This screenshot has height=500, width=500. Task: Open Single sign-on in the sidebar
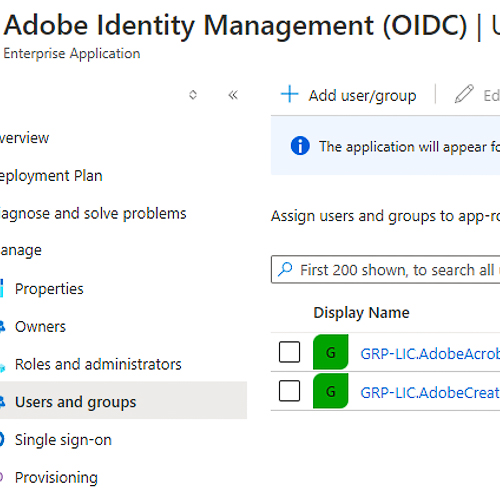tap(63, 440)
